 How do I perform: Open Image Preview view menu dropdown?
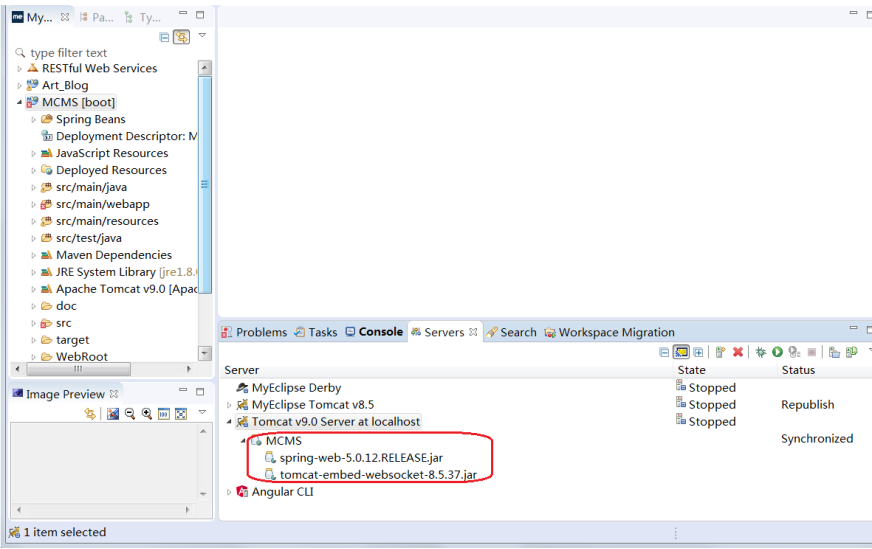click(x=202, y=412)
